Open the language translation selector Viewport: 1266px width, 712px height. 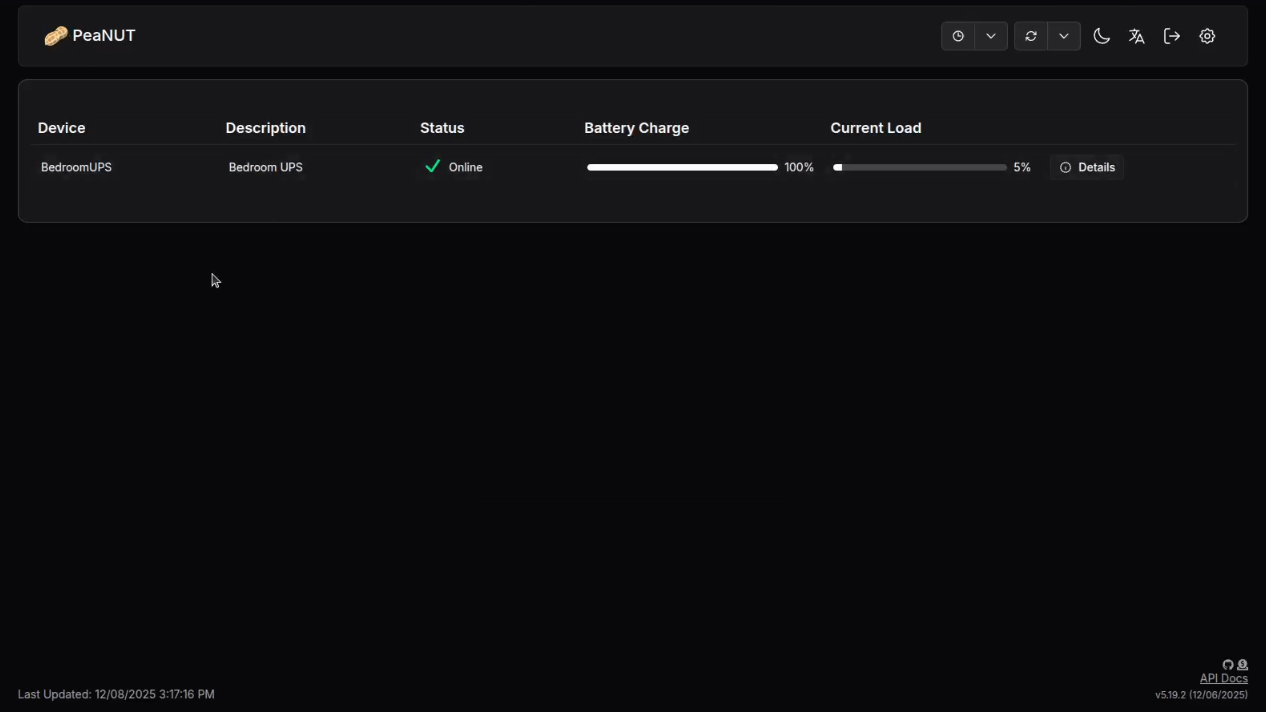pos(1136,36)
